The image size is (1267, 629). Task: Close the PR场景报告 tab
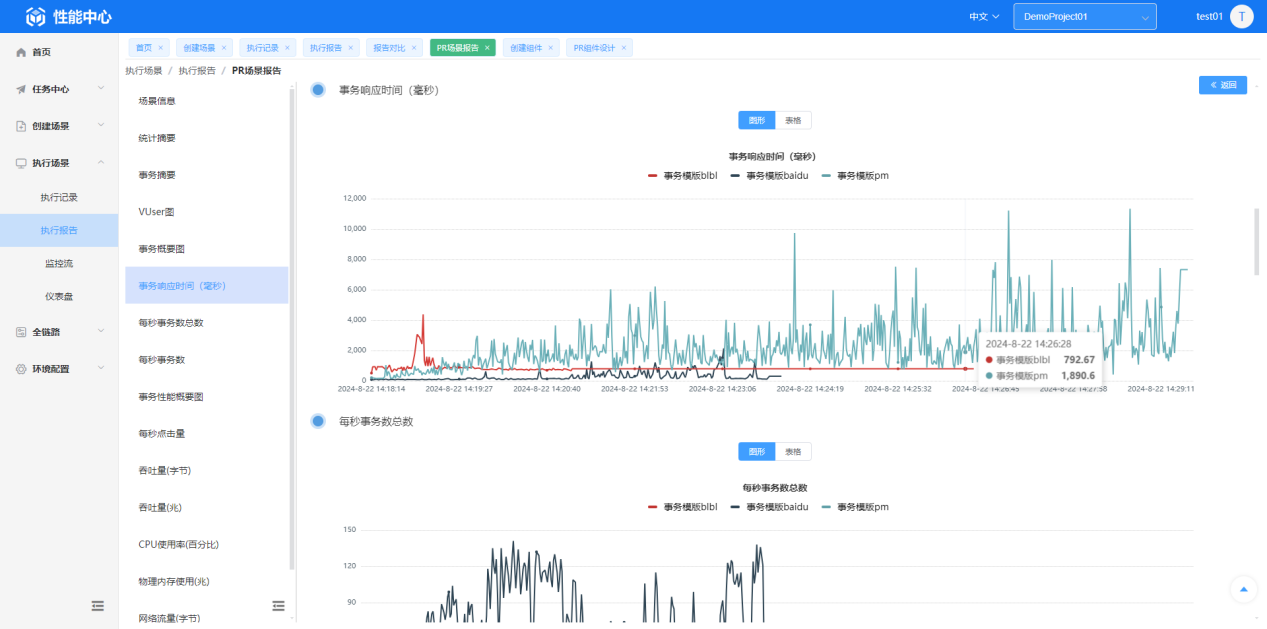487,48
